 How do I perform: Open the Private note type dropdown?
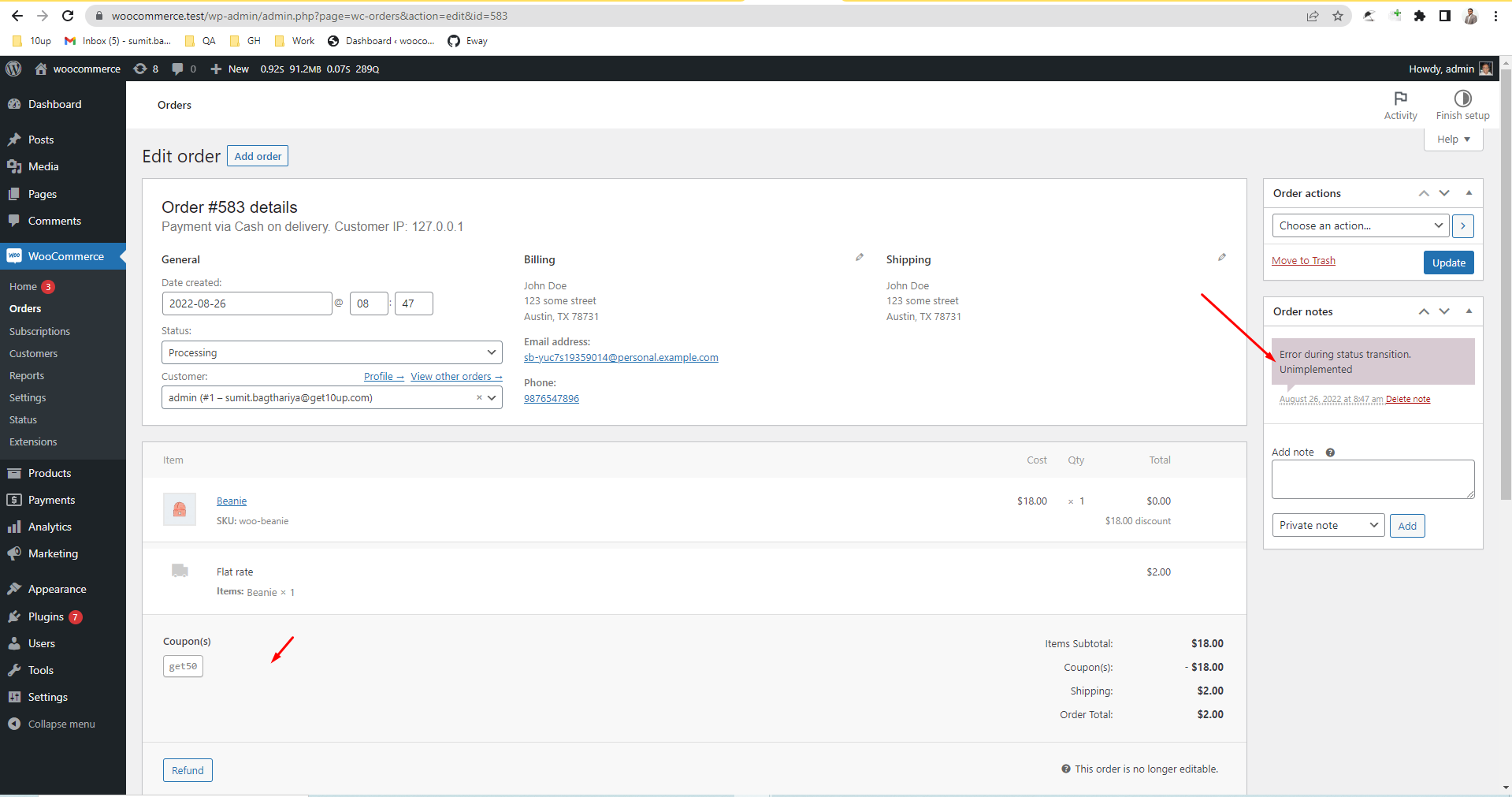pos(1328,524)
